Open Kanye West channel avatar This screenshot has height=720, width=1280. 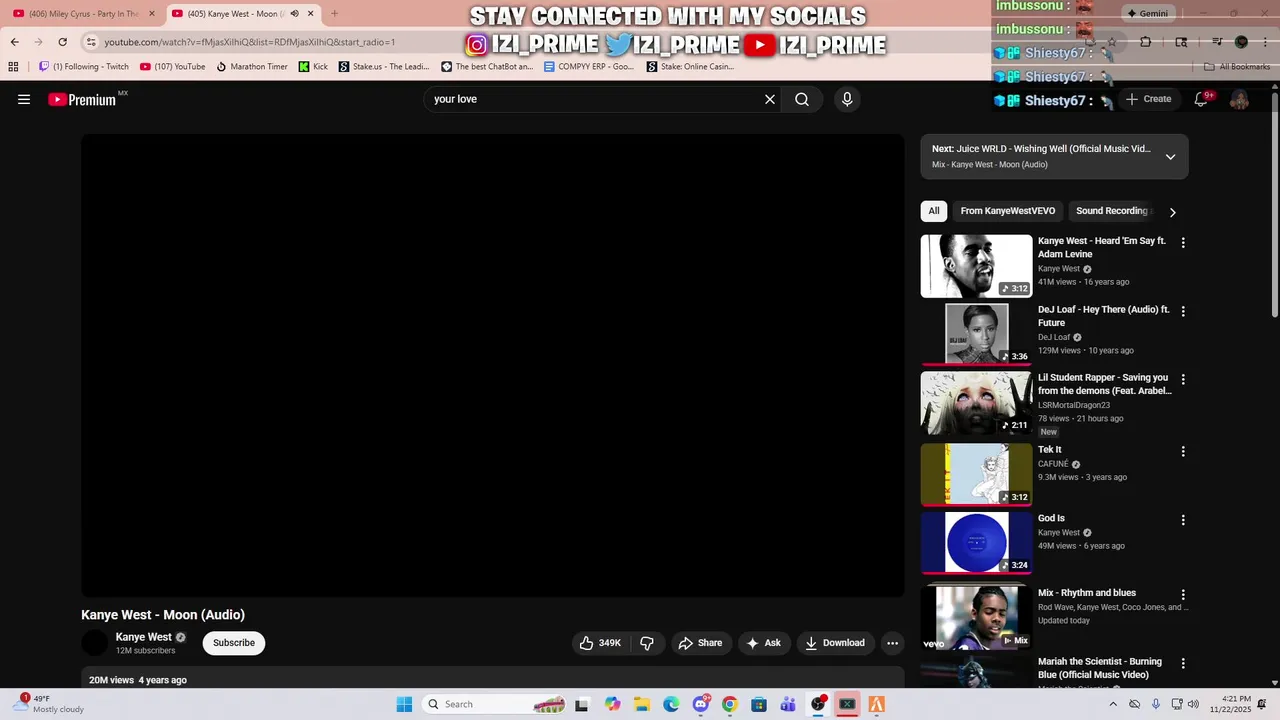(95, 643)
